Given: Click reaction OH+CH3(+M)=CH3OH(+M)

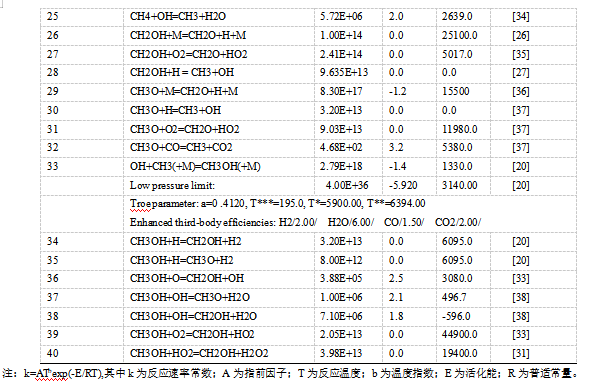Looking at the screenshot, I should click(195, 166).
